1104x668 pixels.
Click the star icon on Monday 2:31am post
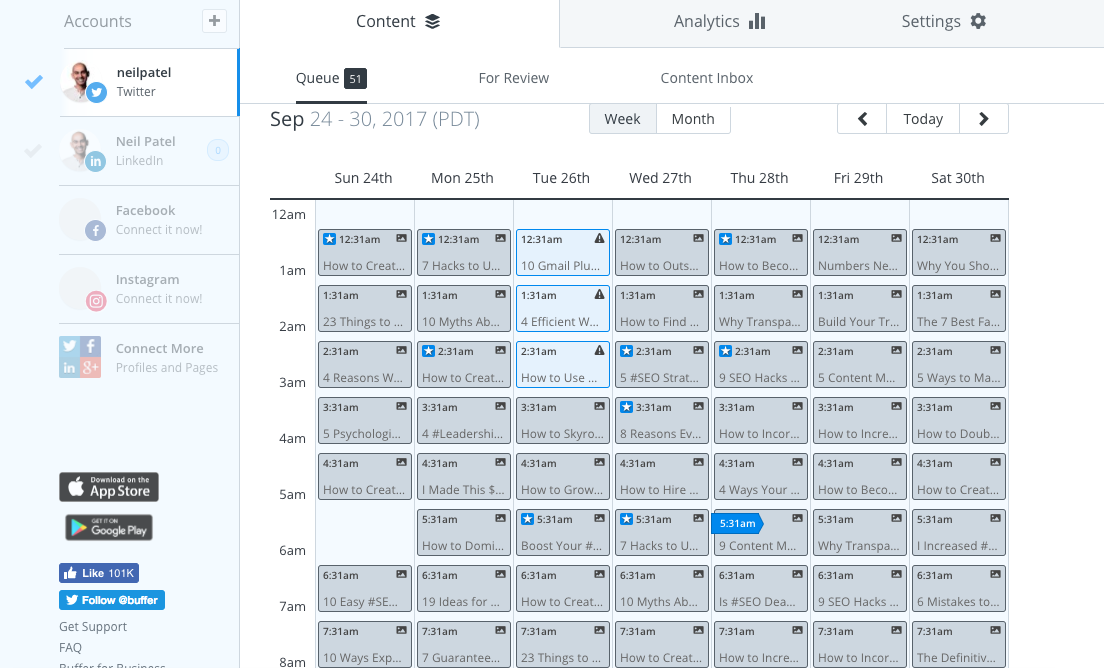coord(428,351)
